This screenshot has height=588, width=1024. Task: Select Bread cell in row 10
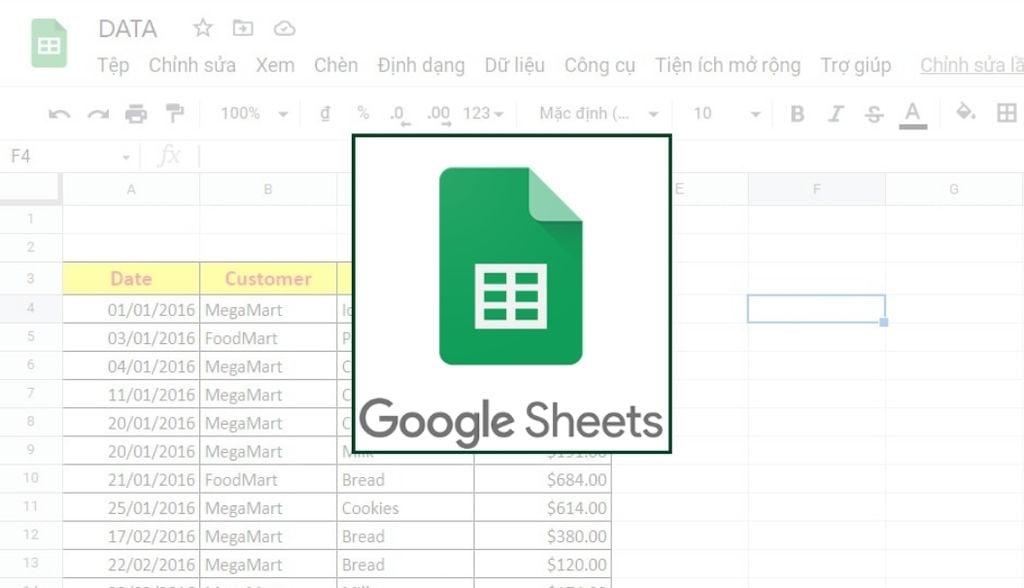tap(405, 480)
